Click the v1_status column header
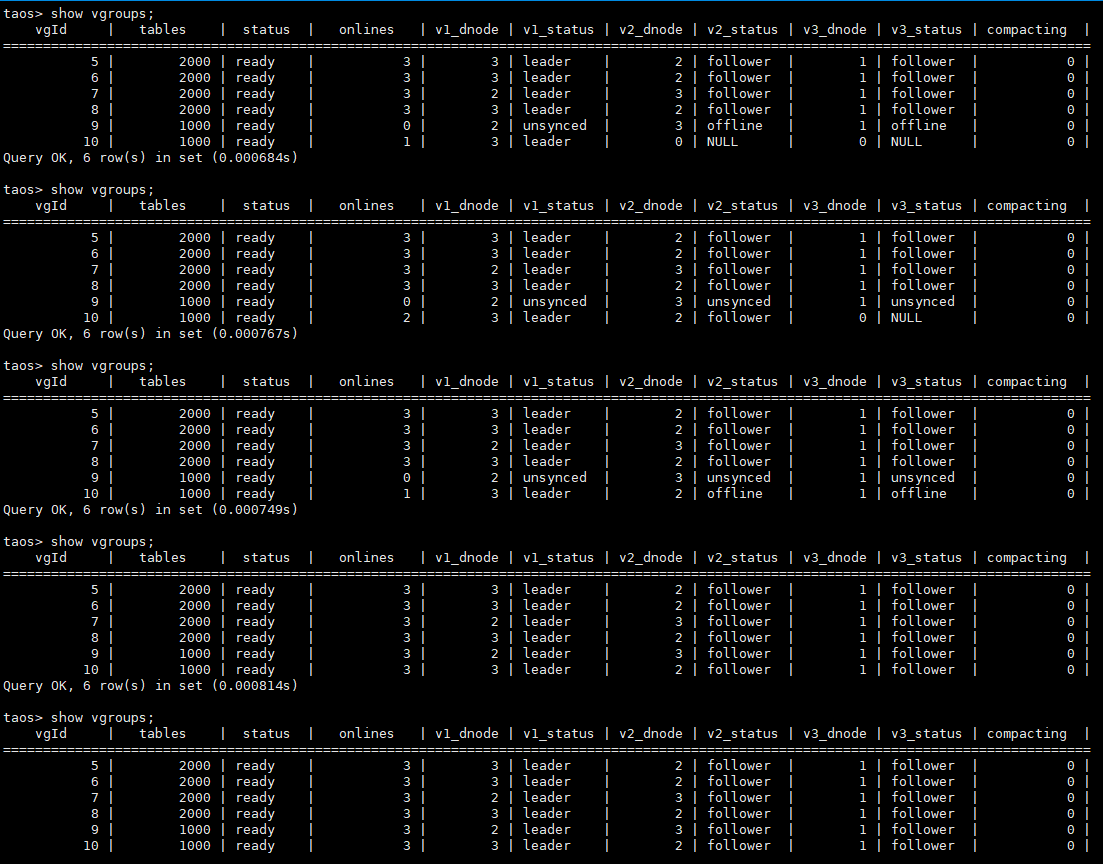This screenshot has width=1103, height=864. tap(558, 29)
